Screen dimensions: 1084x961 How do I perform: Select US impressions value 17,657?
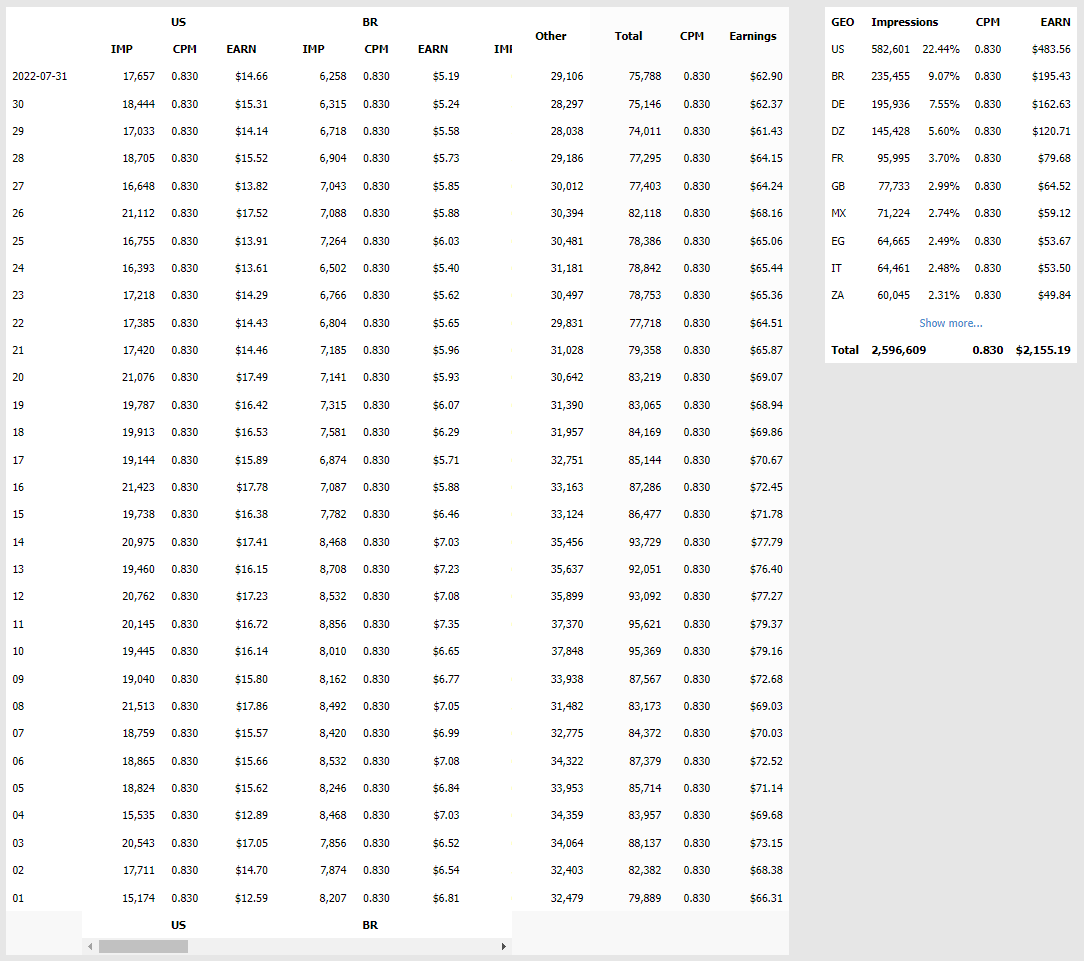(x=139, y=76)
